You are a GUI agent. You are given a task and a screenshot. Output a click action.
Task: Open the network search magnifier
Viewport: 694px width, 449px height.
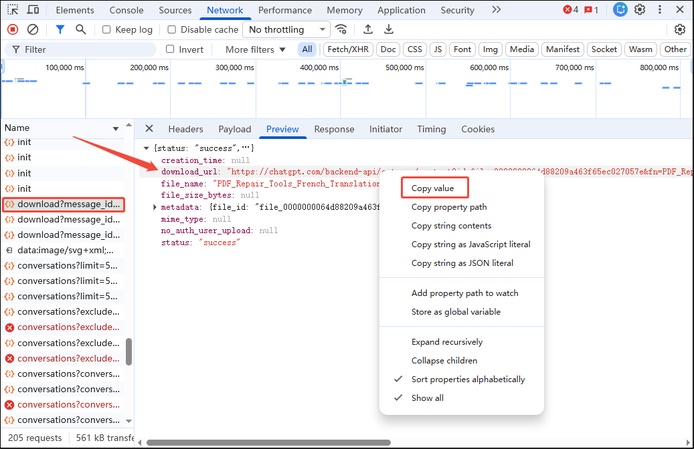click(x=81, y=30)
